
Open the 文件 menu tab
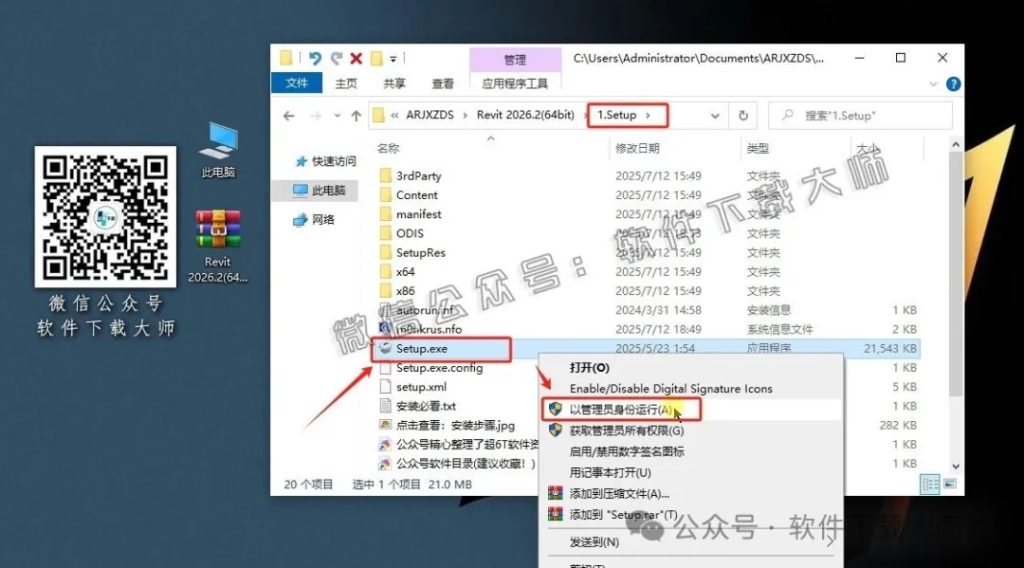pyautogui.click(x=296, y=83)
